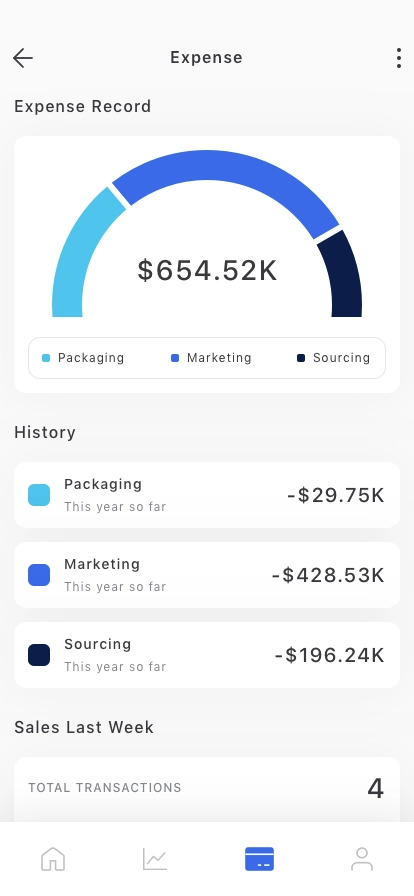Click the blue Marketing history swatch
Screen dimensions: 414x896
click(39, 575)
